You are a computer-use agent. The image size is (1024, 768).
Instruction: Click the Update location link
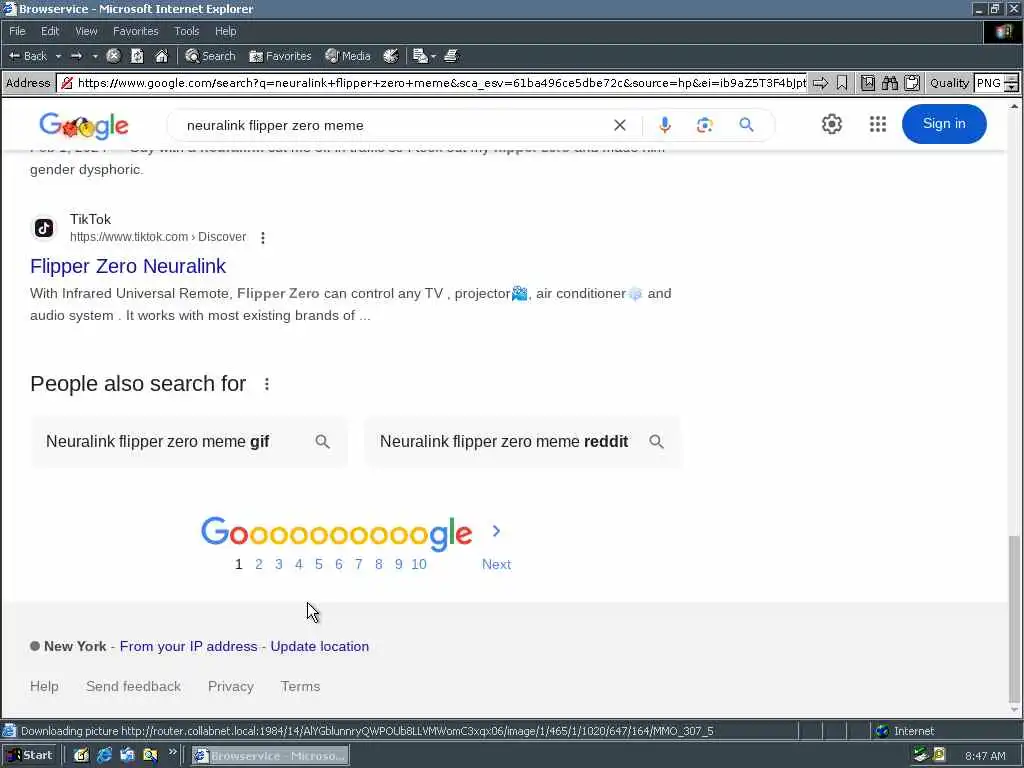tap(319, 647)
